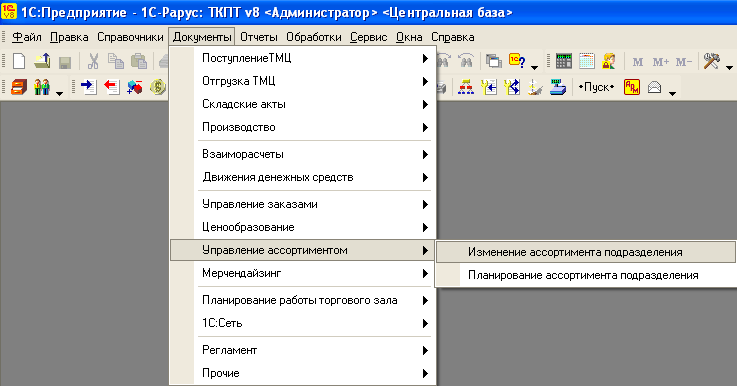Screen dimensions: 737x386
Task: Expand the Управление заказами submenu
Action: click(x=303, y=205)
